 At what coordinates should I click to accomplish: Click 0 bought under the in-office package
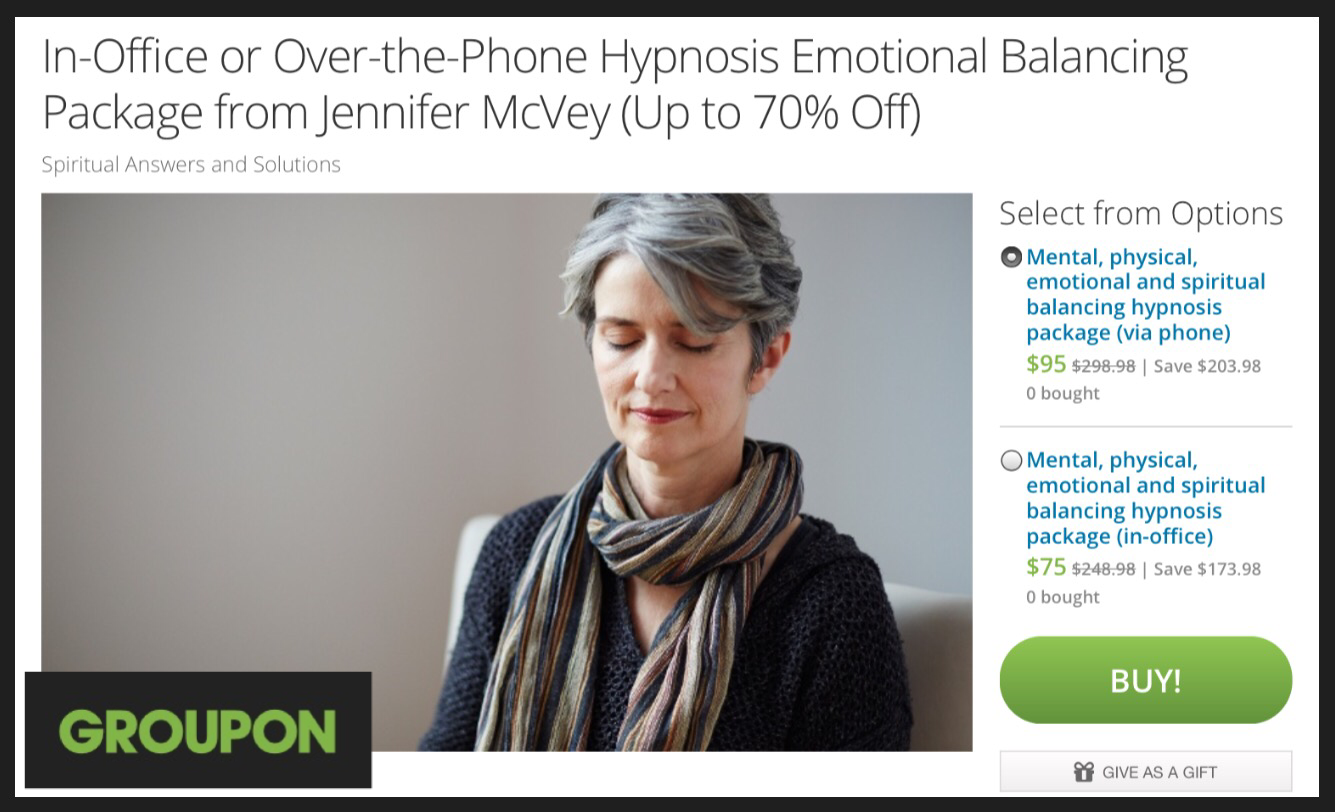[1063, 597]
